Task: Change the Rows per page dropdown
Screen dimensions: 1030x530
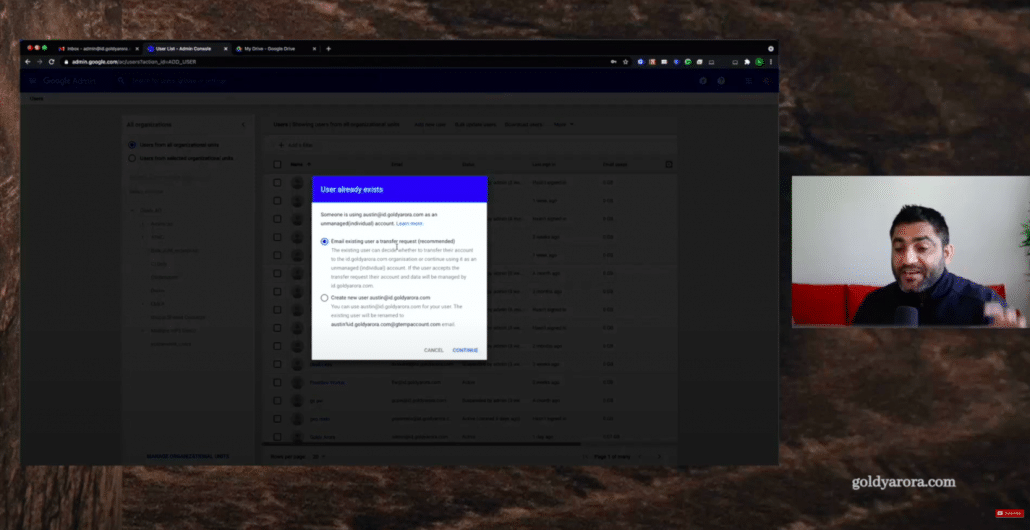Action: point(319,456)
